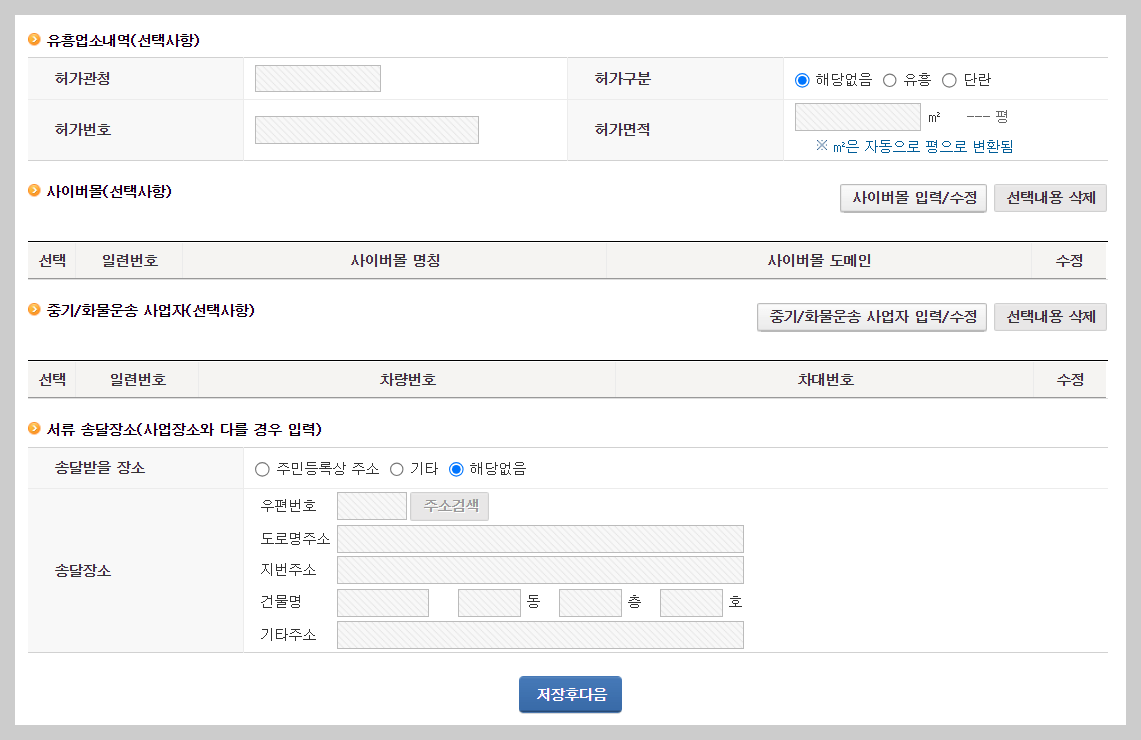Image resolution: width=1141 pixels, height=740 pixels.
Task: Delete selected items in the 중기/화물운송 section
Action: click(x=1050, y=317)
